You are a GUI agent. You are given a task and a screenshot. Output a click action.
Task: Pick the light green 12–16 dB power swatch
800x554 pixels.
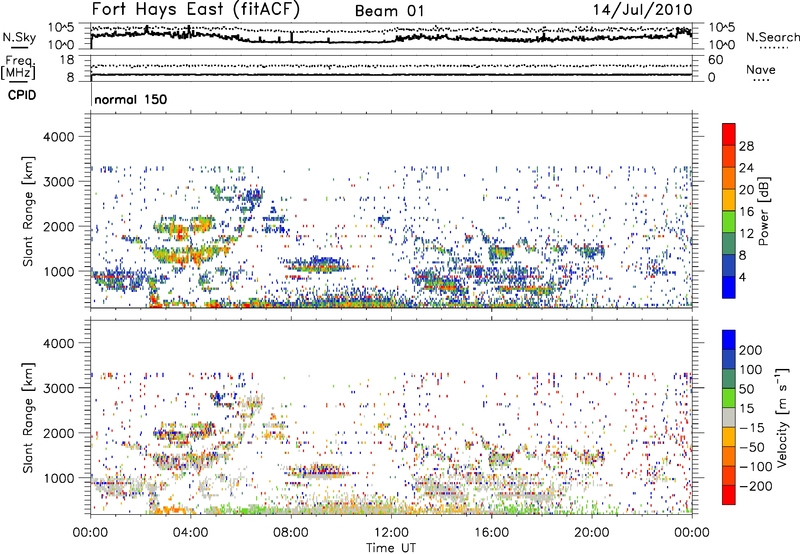(x=729, y=222)
